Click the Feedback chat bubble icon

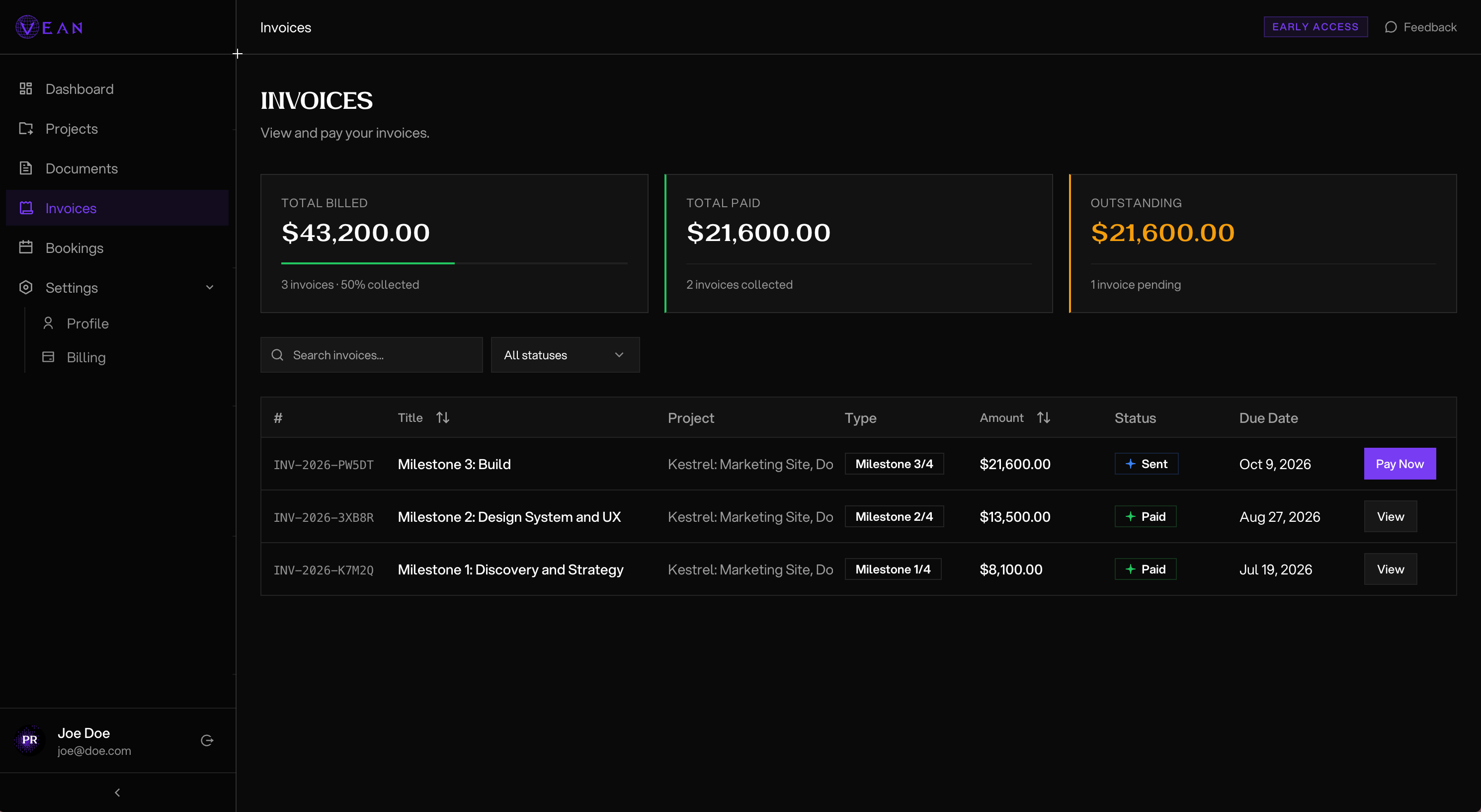pos(1391,27)
